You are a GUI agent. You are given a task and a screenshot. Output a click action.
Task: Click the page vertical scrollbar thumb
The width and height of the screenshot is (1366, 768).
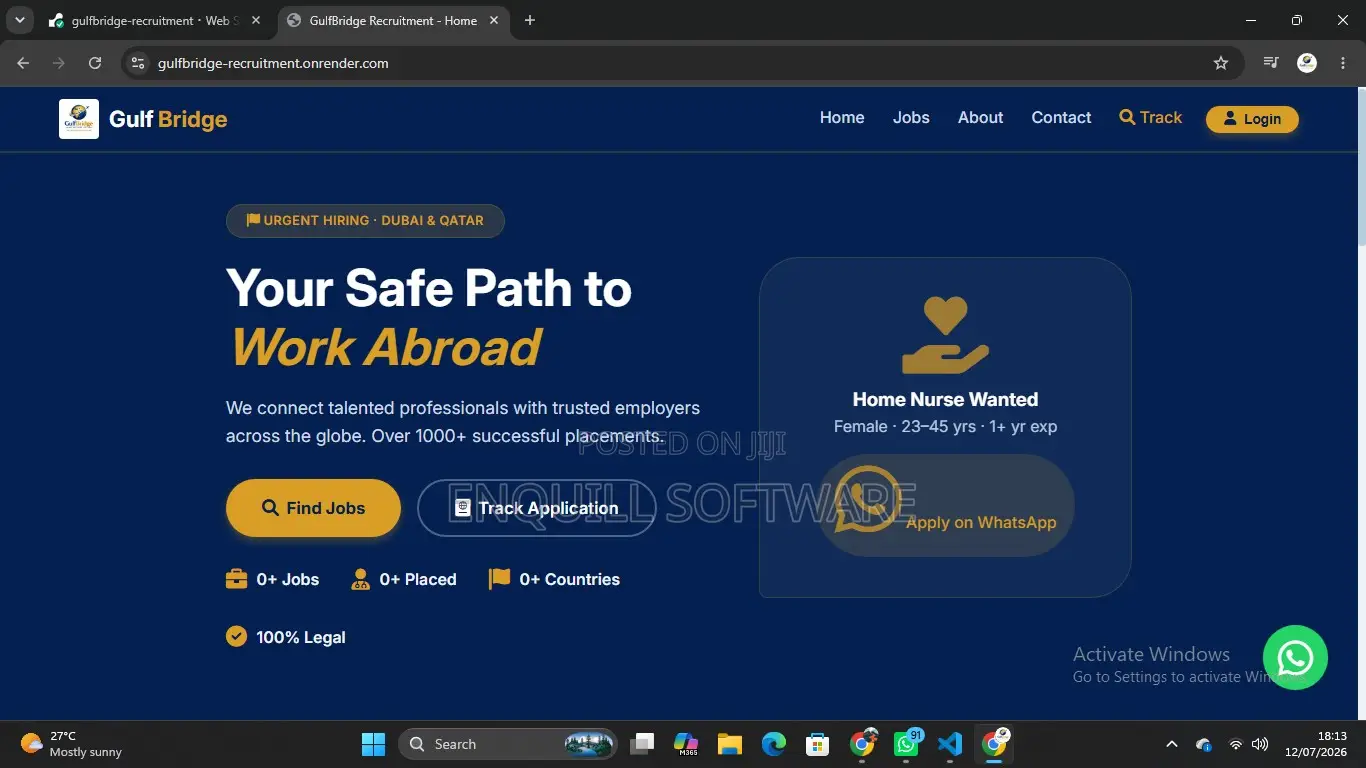click(x=1360, y=165)
